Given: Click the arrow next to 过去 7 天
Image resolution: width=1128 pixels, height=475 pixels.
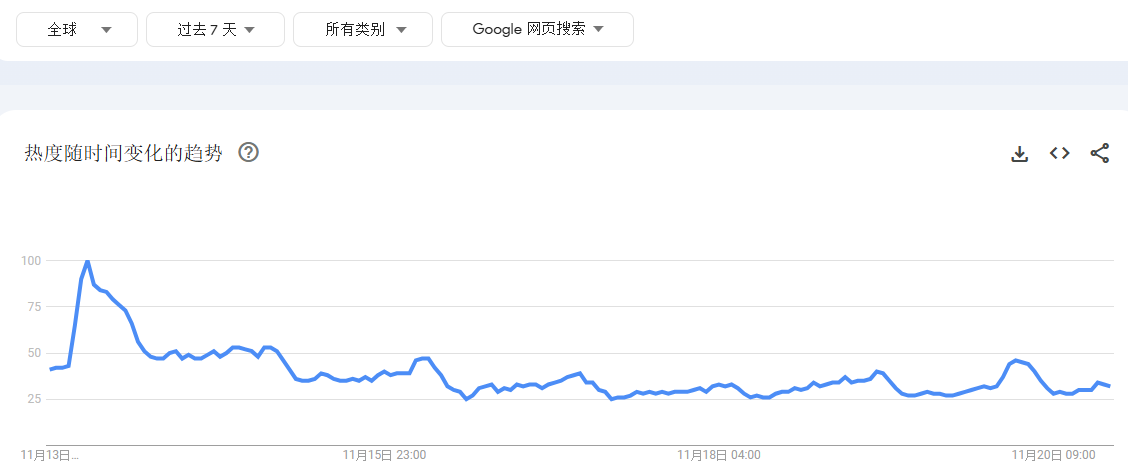Looking at the screenshot, I should point(250,30).
